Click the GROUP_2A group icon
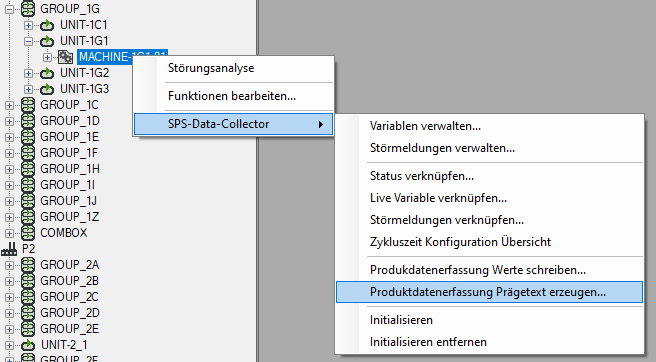The image size is (656, 362). click(28, 265)
